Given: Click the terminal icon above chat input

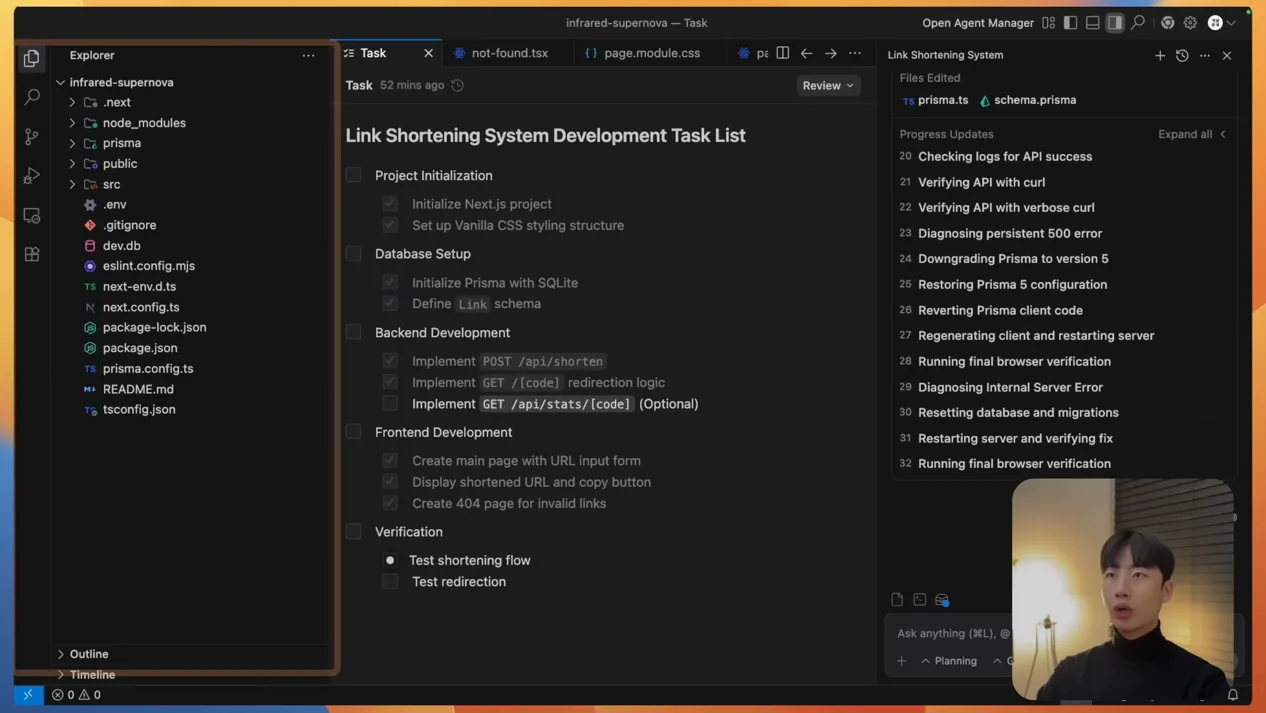Looking at the screenshot, I should (920, 600).
